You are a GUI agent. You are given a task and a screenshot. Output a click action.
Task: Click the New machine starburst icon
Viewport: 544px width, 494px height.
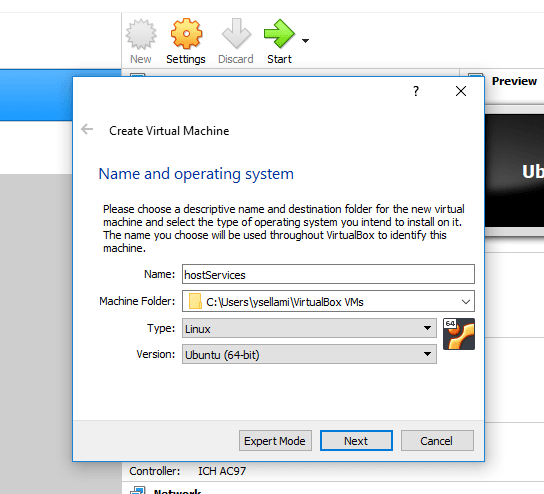pos(141,34)
